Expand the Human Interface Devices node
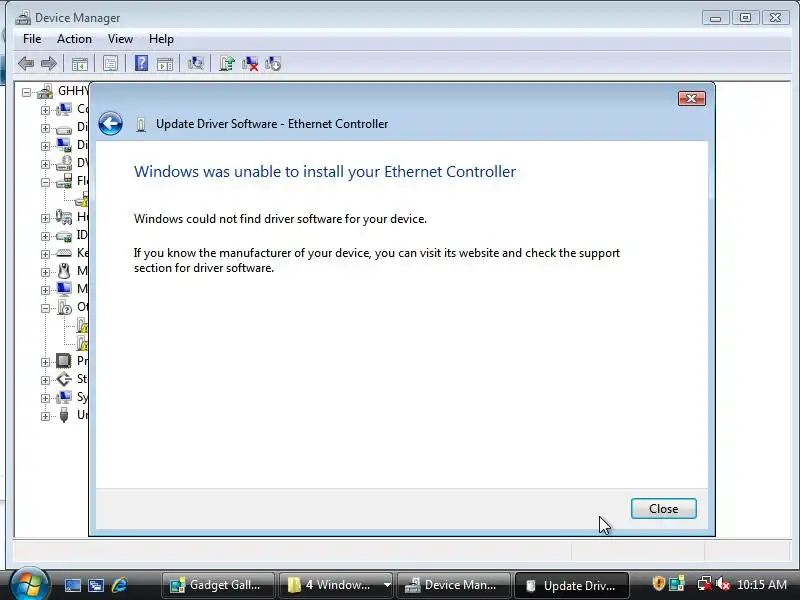This screenshot has height=600, width=800. tap(45, 218)
